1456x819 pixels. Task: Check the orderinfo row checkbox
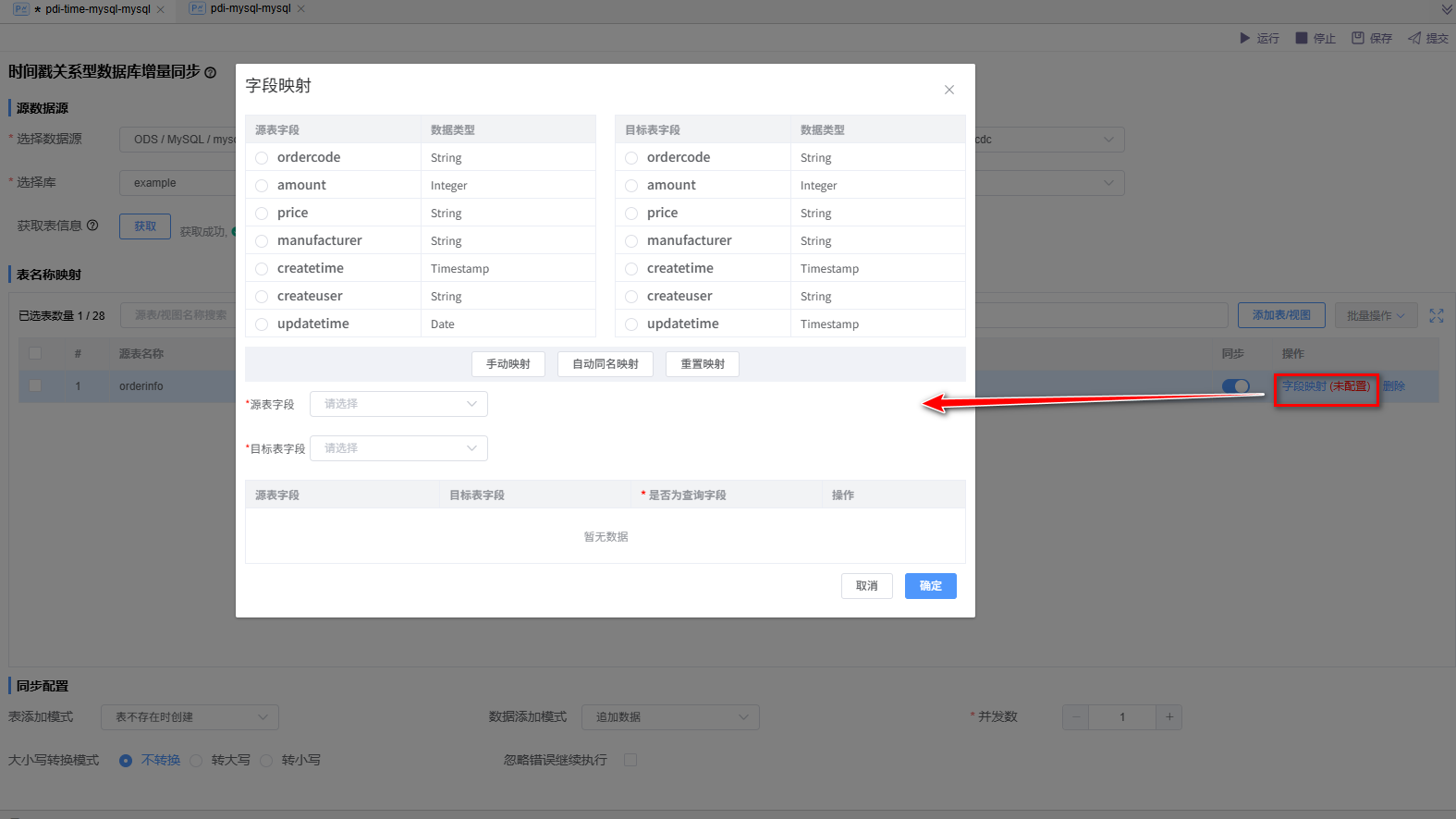[x=35, y=385]
